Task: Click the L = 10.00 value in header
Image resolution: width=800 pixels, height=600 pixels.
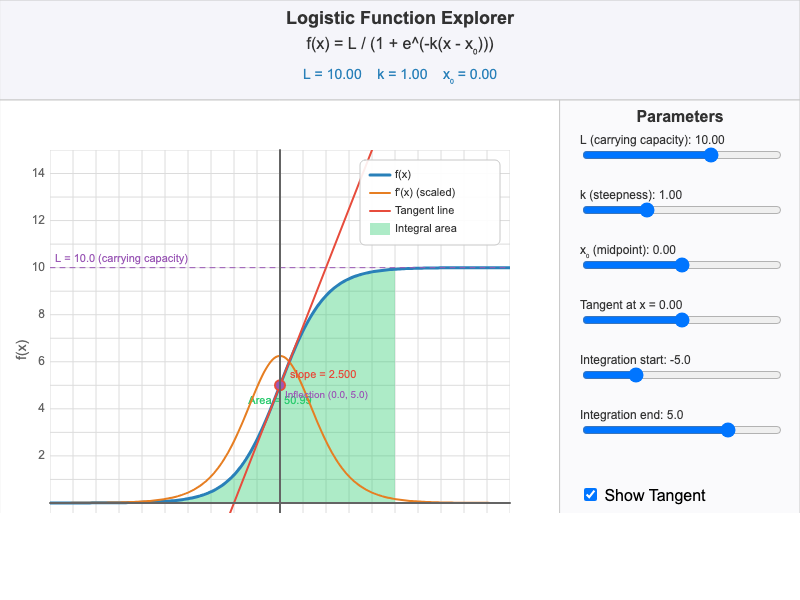Action: (330, 74)
